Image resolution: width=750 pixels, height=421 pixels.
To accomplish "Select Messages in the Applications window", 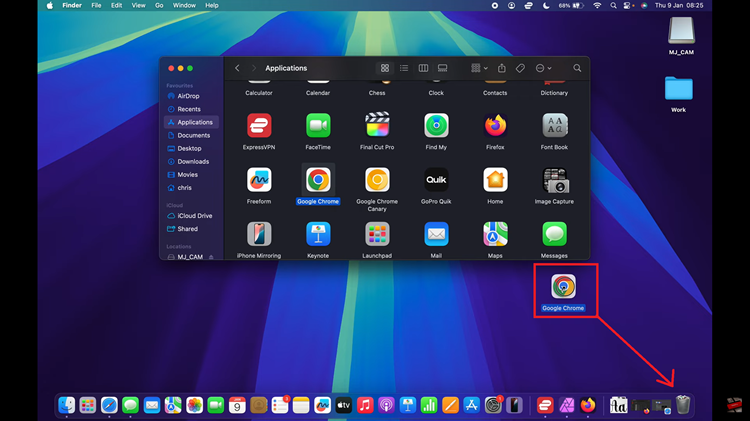I will click(554, 234).
